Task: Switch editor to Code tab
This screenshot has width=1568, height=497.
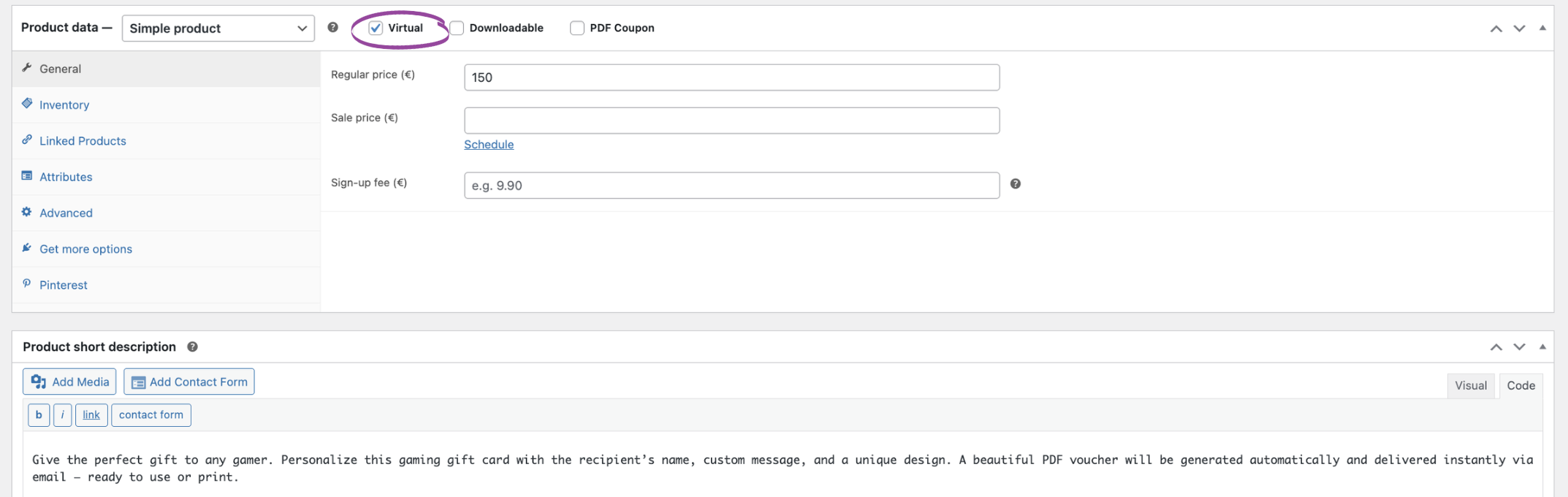Action: pyautogui.click(x=1521, y=385)
